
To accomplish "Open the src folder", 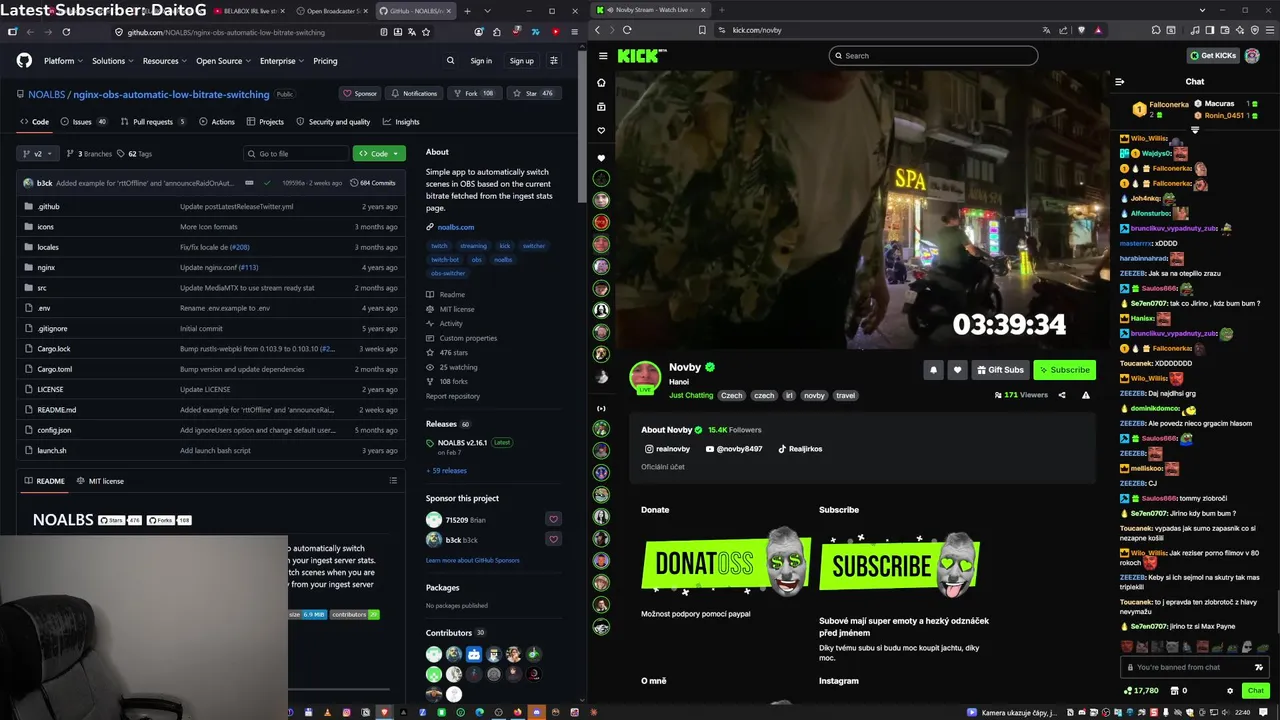I will [42, 288].
